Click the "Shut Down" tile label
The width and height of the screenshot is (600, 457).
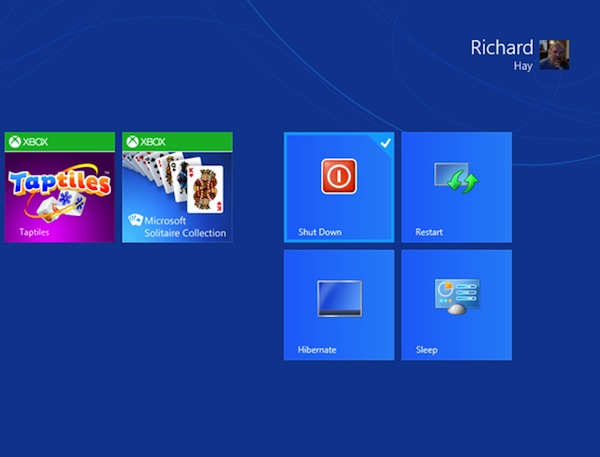pos(320,232)
